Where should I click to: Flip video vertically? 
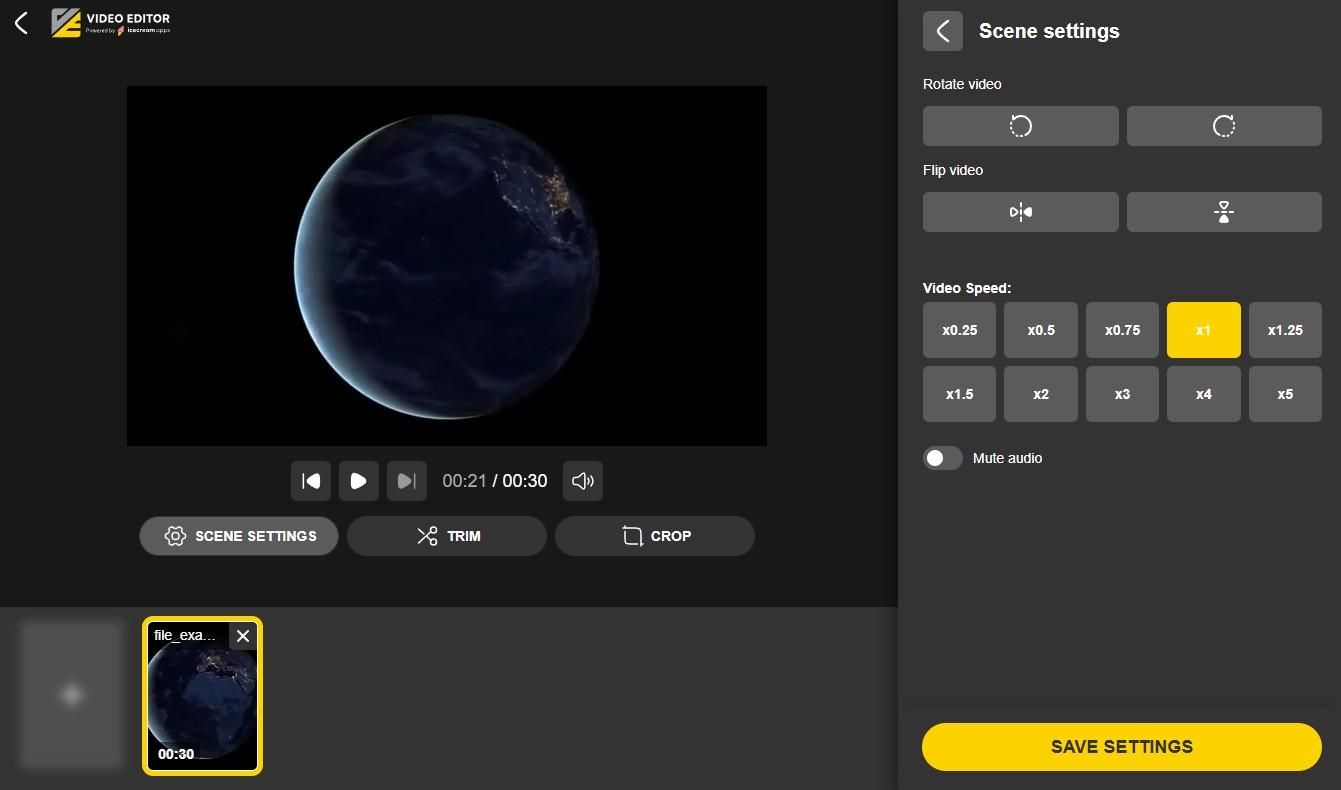1224,212
